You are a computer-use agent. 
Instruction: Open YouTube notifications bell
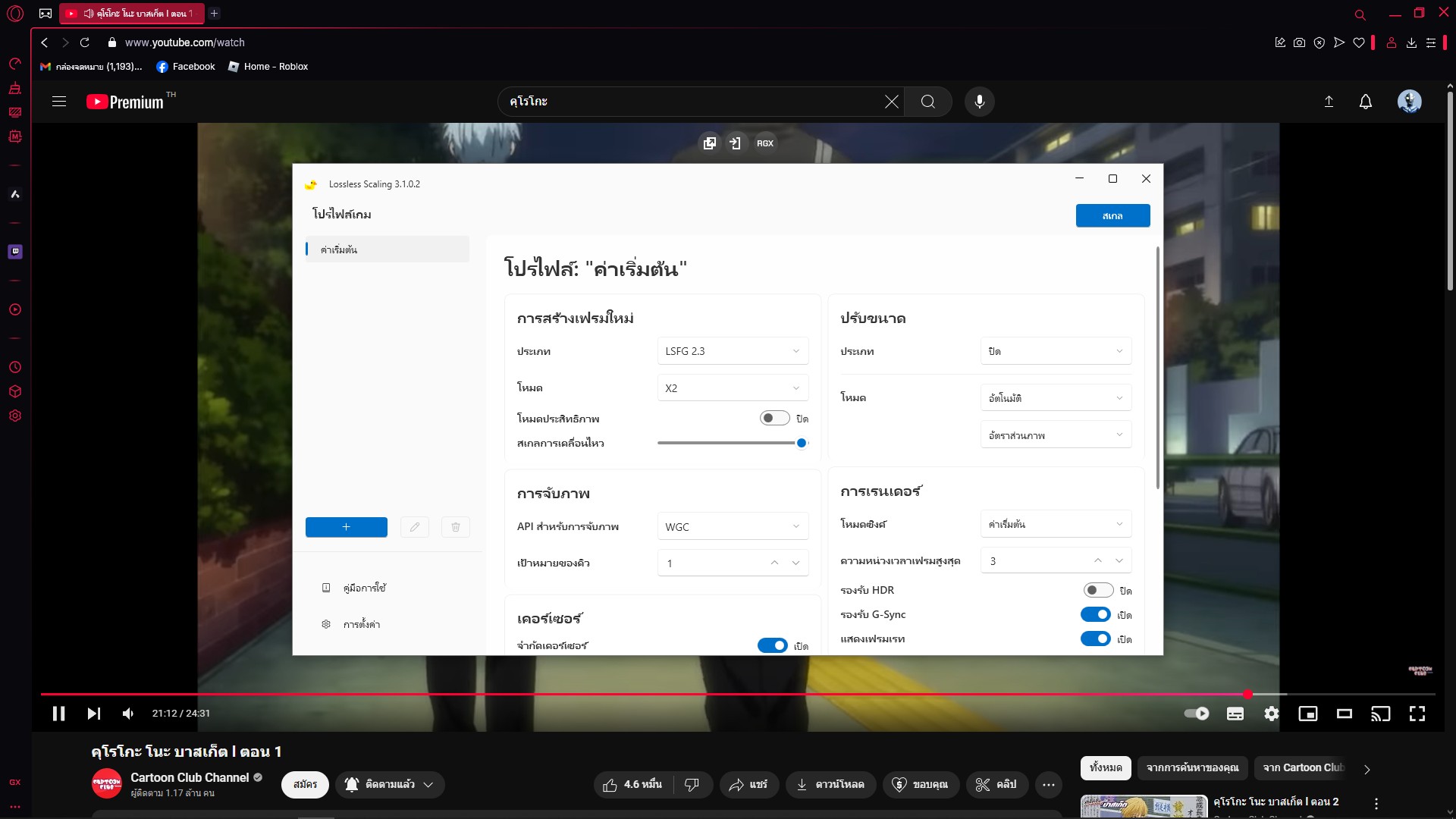pos(1366,102)
